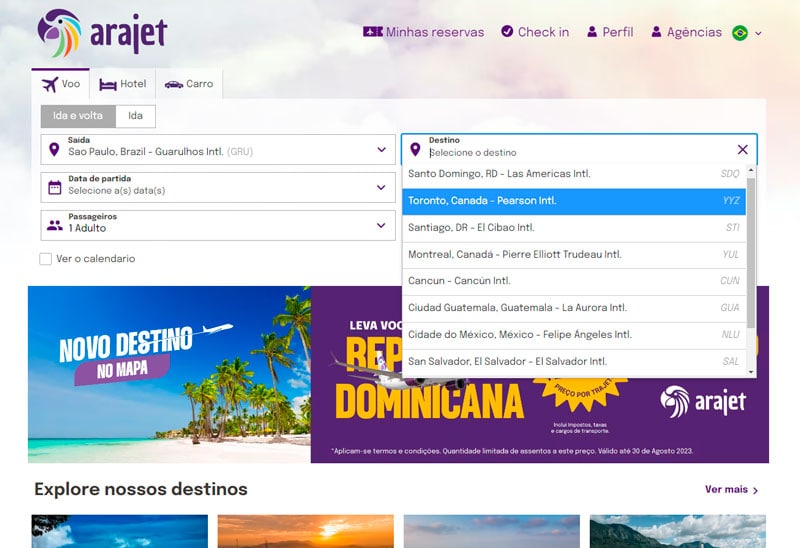Image resolution: width=800 pixels, height=548 pixels.
Task: Click the Brazil flag language icon
Action: [740, 33]
